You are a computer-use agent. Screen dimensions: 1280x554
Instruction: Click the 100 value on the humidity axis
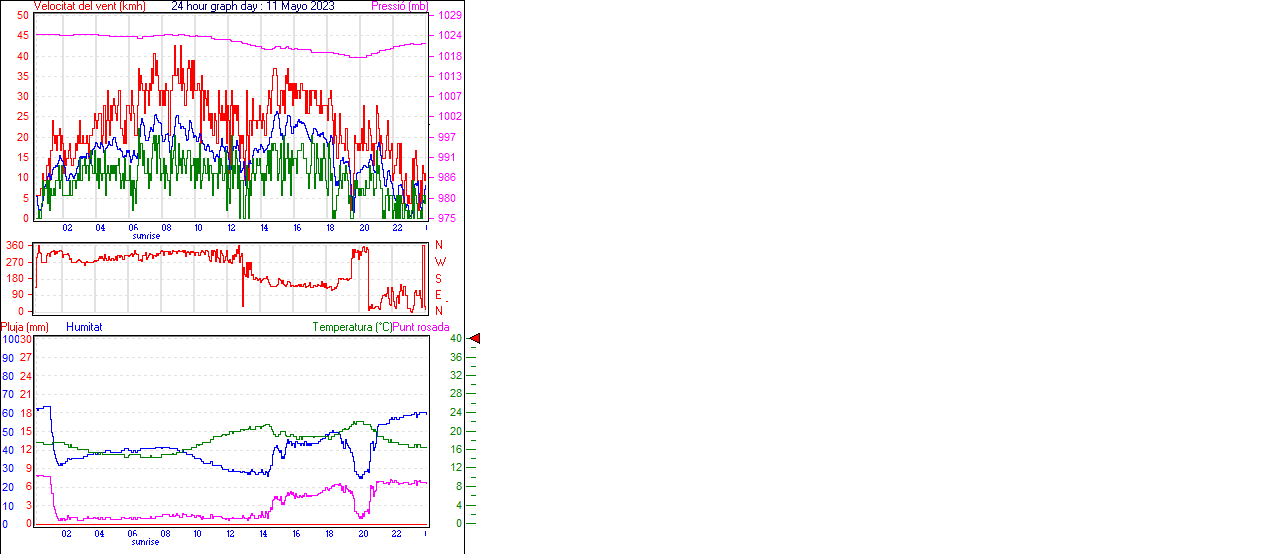tap(9, 339)
